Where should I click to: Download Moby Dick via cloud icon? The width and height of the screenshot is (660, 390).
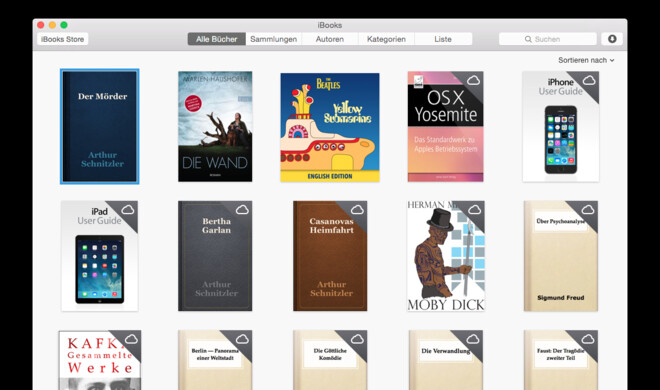[x=474, y=210]
